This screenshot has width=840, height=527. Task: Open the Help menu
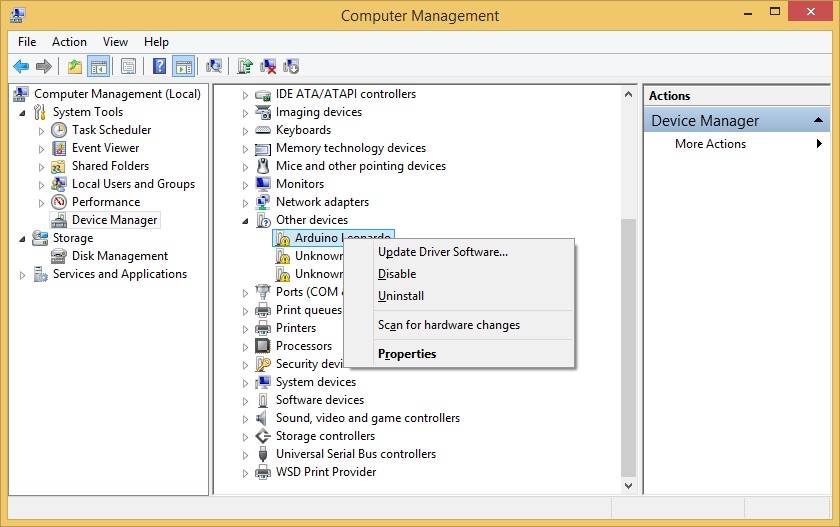point(156,42)
